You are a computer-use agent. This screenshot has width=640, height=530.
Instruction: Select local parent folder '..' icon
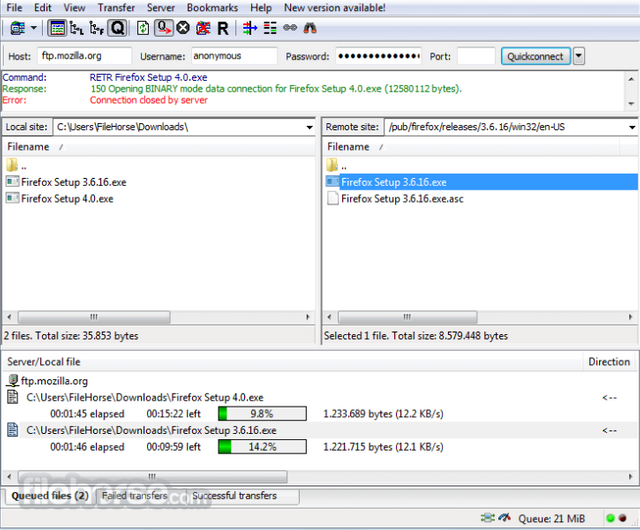point(12,165)
